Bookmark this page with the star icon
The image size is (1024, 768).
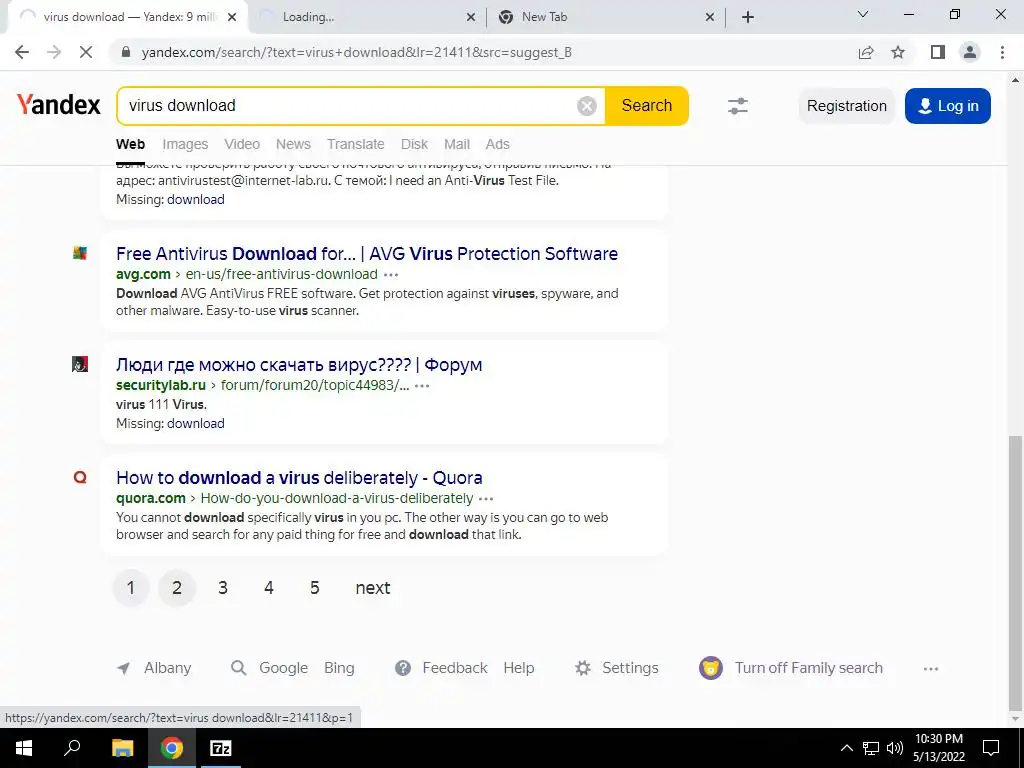pos(898,52)
